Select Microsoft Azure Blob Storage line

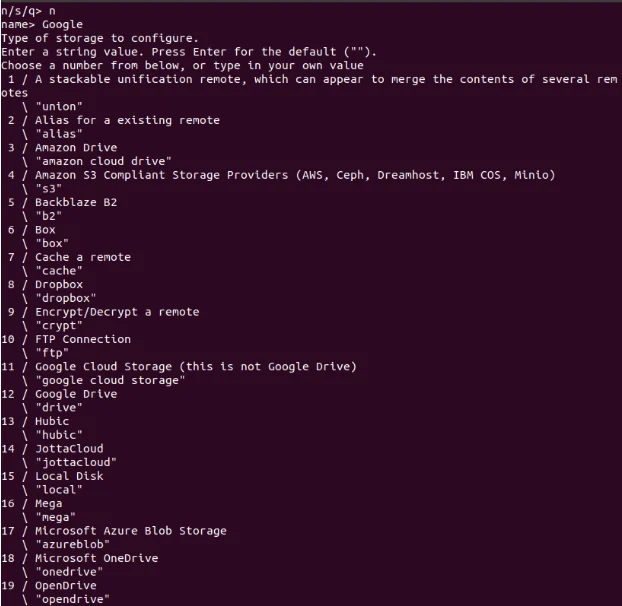114,531
